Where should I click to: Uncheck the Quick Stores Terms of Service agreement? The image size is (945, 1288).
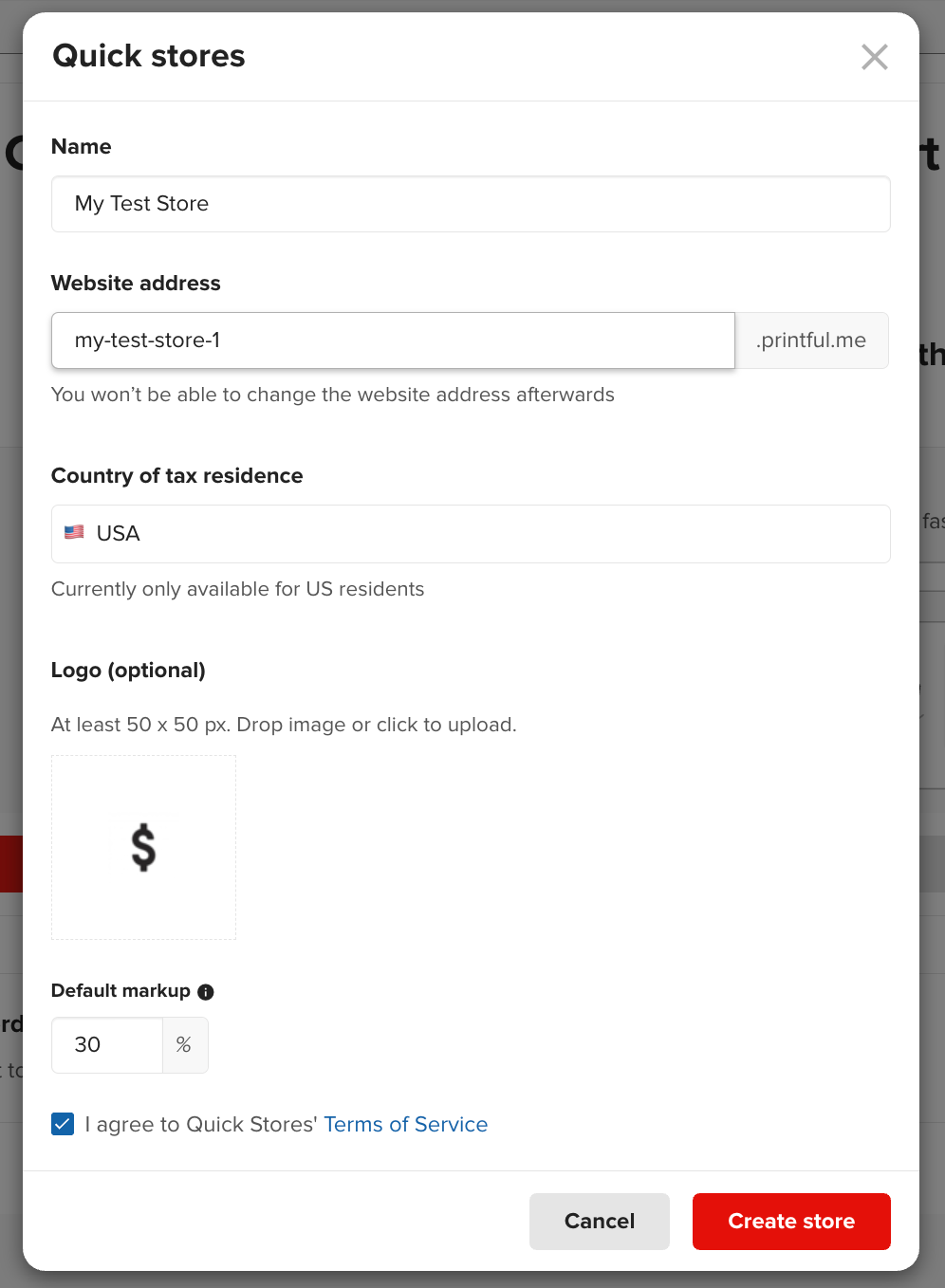[x=62, y=1124]
